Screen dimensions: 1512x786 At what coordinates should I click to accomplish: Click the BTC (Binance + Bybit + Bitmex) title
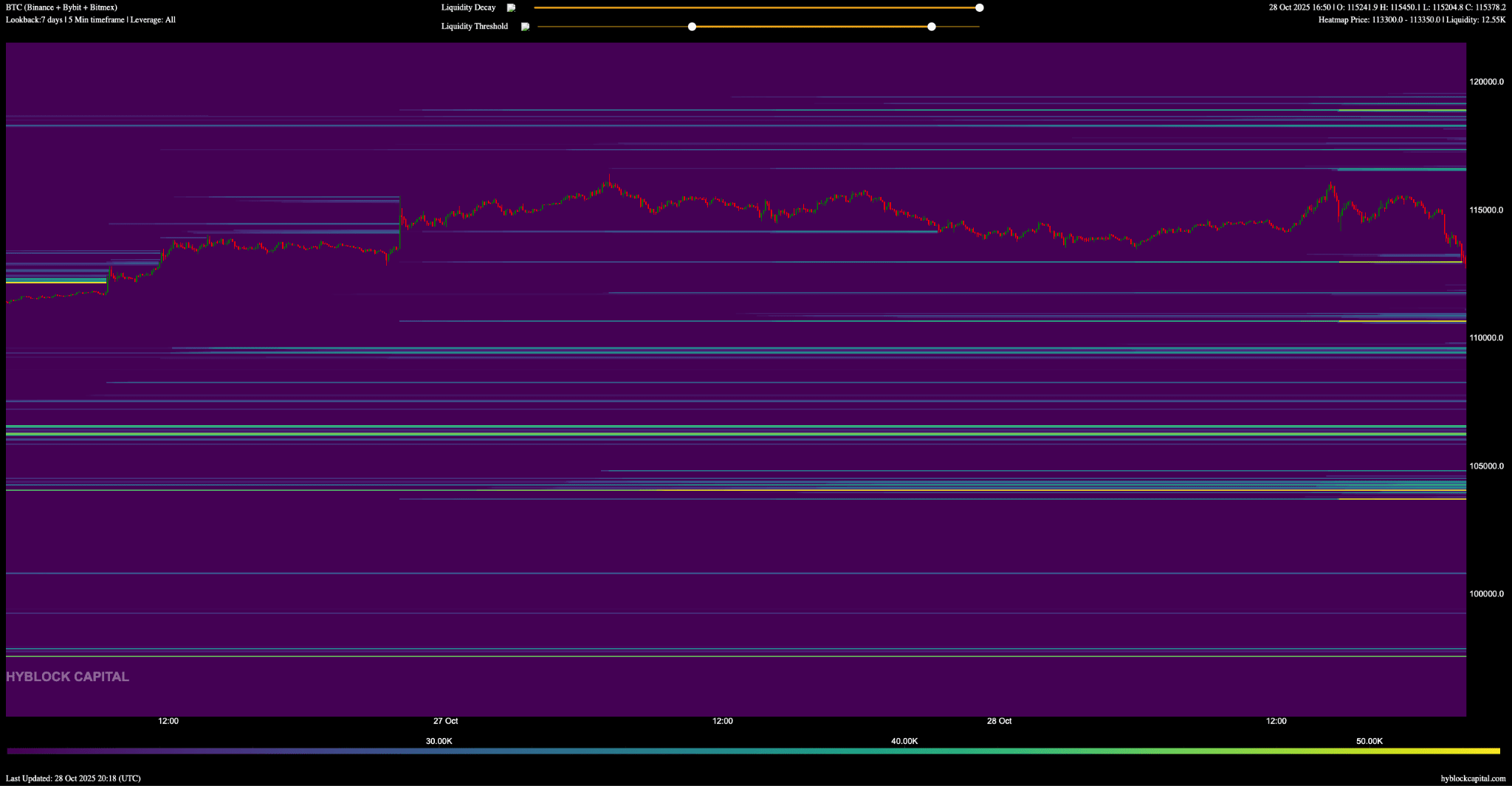pyautogui.click(x=61, y=7)
